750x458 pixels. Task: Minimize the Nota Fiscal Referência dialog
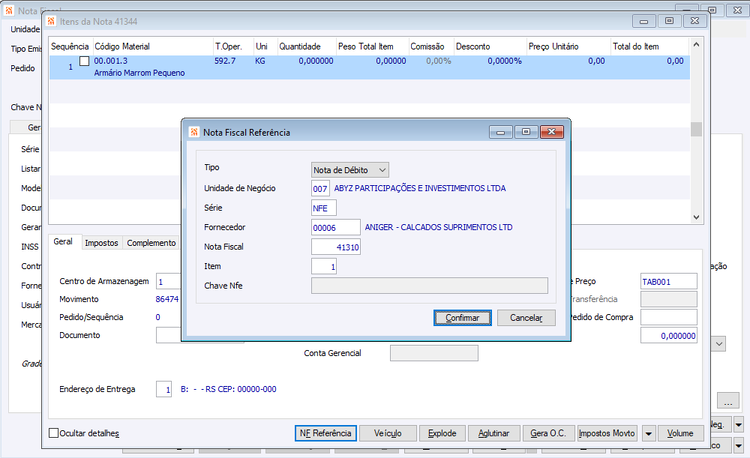(x=501, y=132)
